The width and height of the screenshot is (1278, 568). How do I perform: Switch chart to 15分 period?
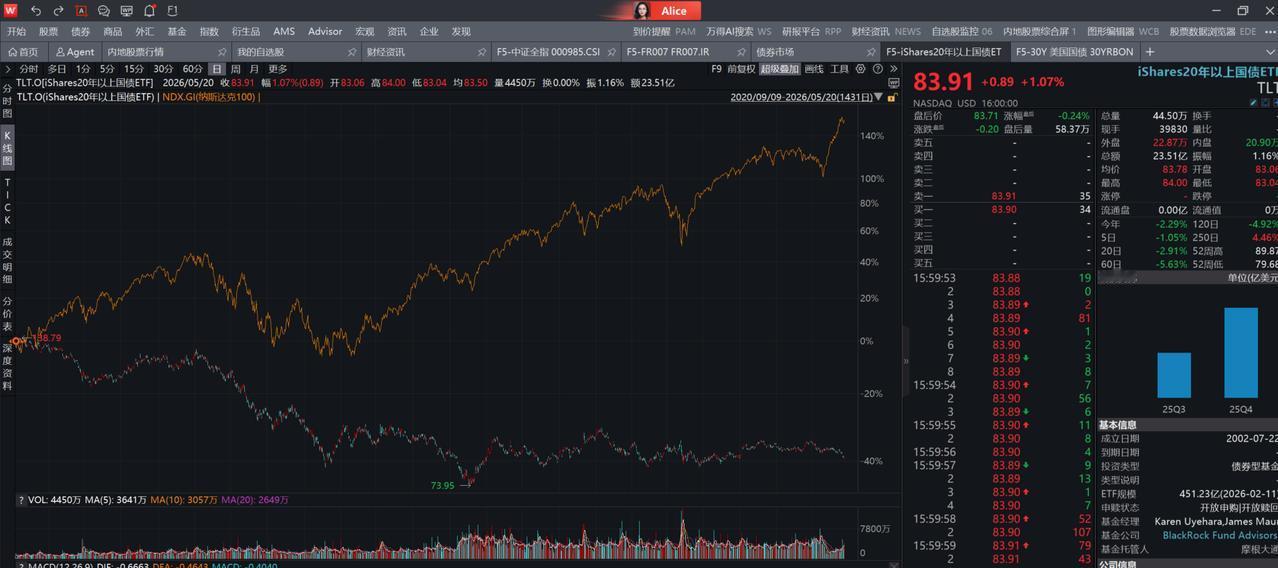(x=134, y=69)
